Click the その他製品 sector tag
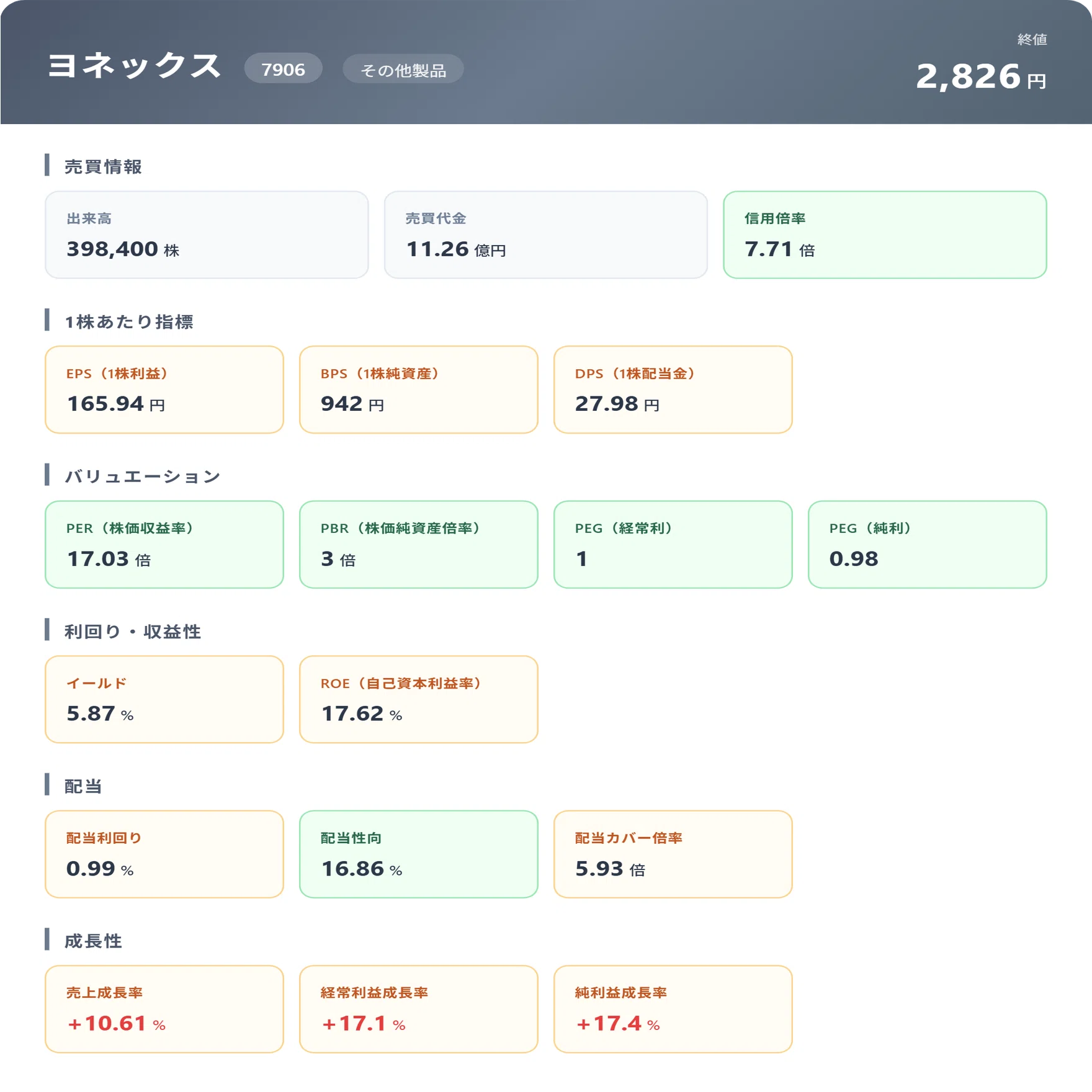The image size is (1092, 1092). tap(403, 69)
